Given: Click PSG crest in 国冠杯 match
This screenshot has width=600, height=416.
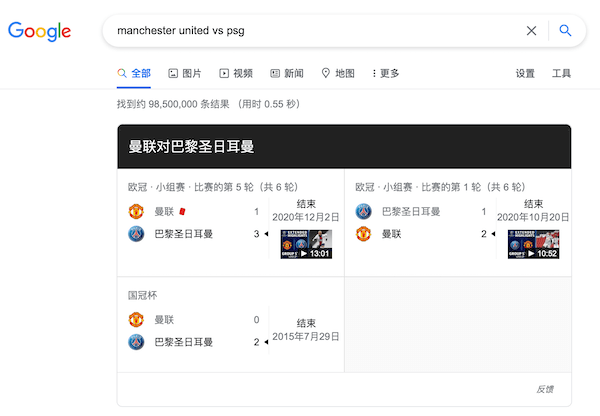Looking at the screenshot, I should (x=136, y=342).
